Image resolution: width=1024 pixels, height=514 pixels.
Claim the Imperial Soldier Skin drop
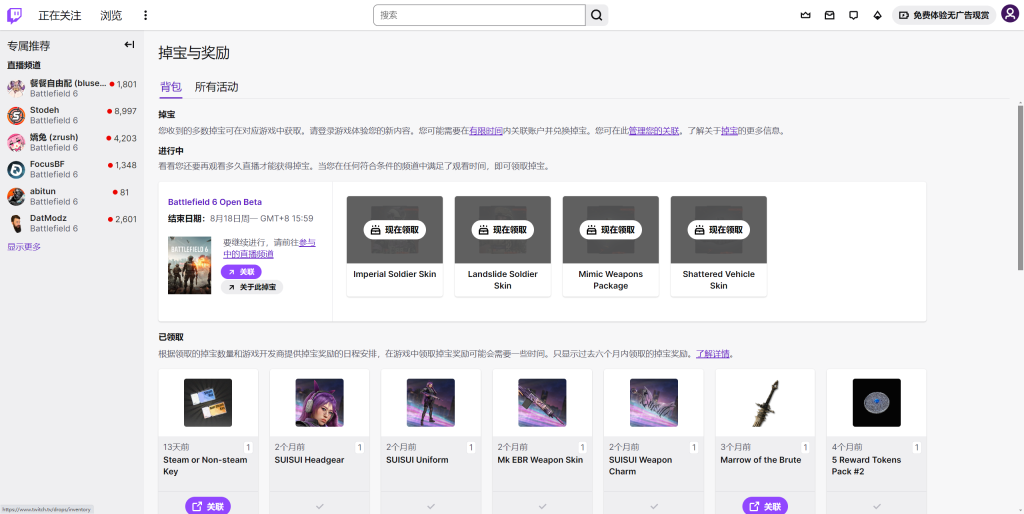click(x=395, y=230)
